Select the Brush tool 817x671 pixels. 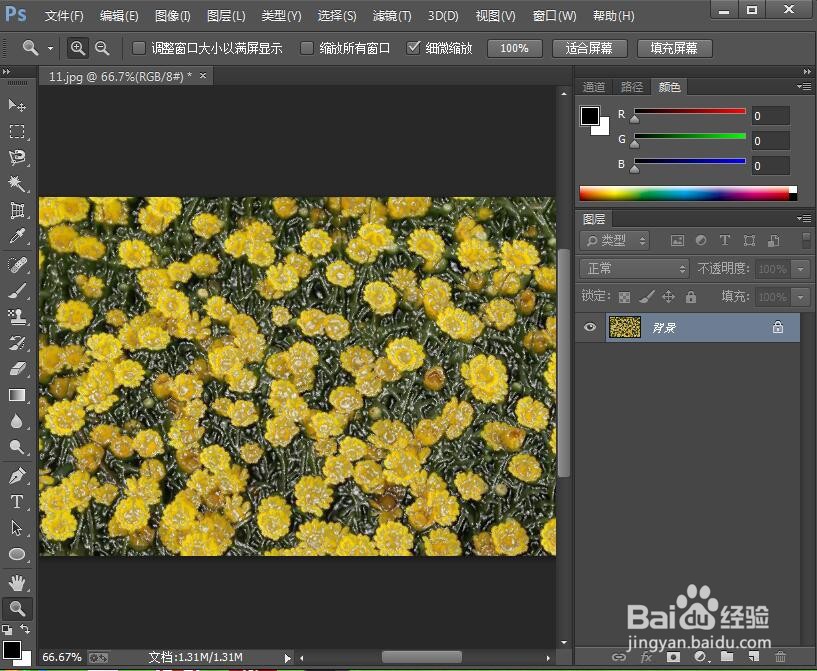pos(17,290)
